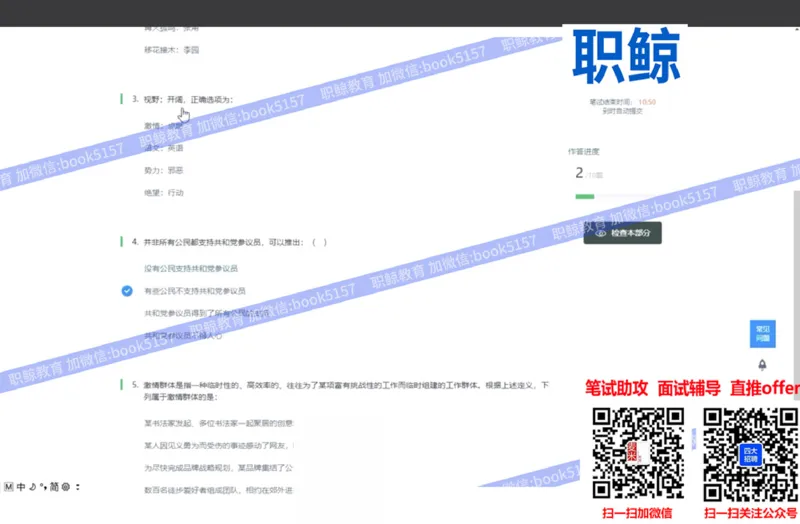Click the M logo on the IME bar
800x524 pixels.
[8, 487]
